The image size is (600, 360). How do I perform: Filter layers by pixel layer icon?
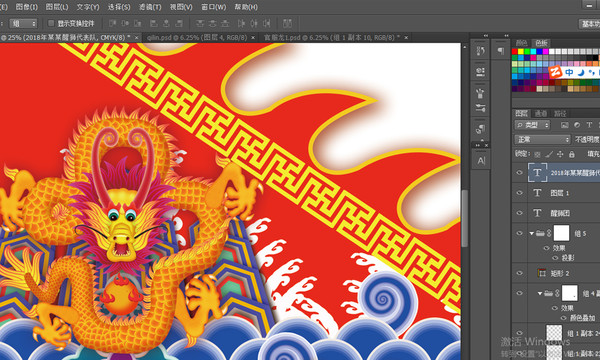click(x=564, y=125)
